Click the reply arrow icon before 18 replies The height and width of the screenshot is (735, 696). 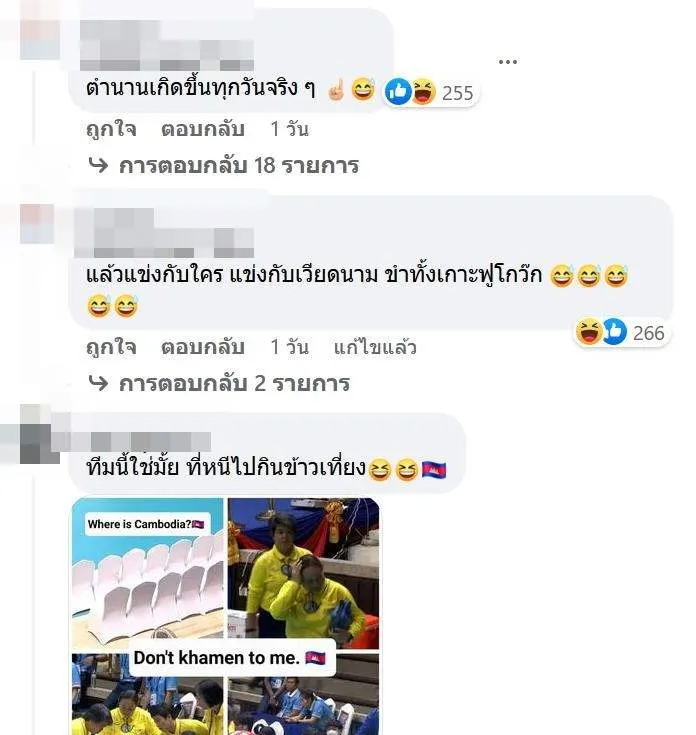point(98,165)
